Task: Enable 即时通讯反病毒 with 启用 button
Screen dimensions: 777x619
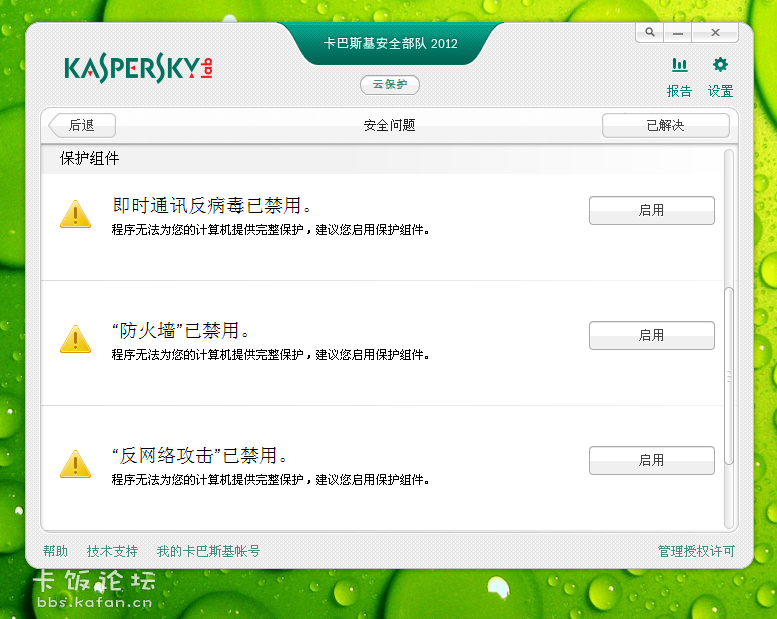Action: tap(652, 211)
